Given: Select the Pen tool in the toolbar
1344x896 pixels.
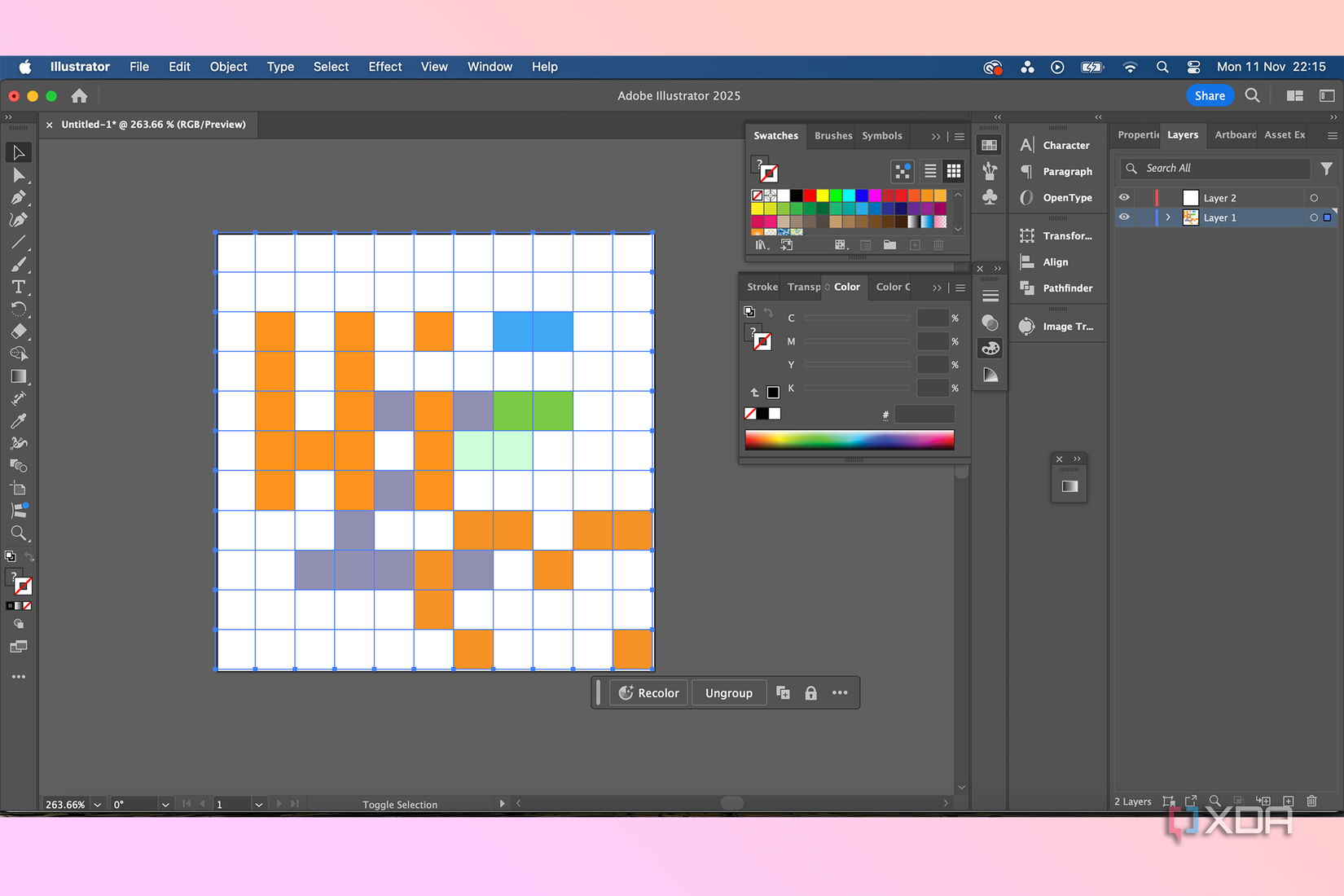Looking at the screenshot, I should point(19,199).
